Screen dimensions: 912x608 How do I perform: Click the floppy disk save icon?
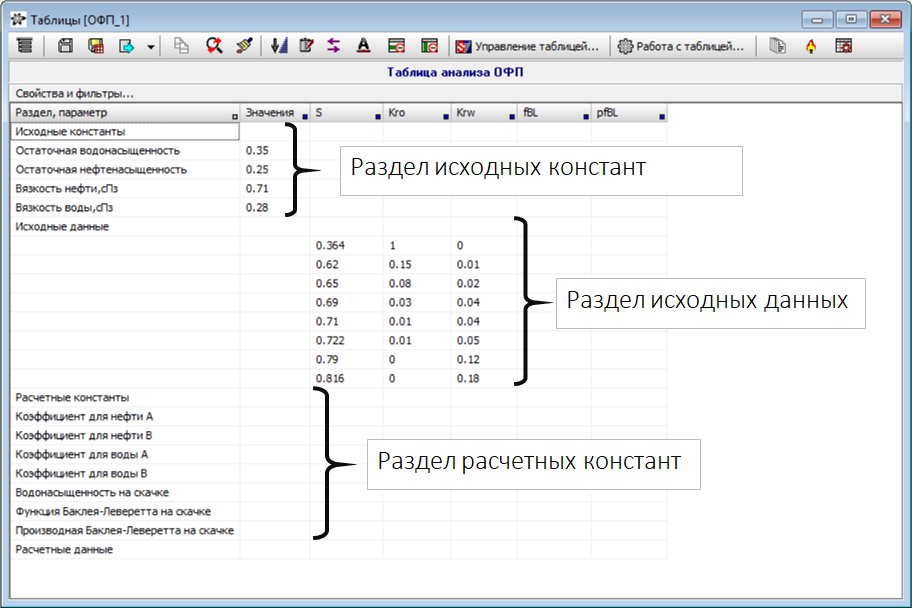pos(65,46)
